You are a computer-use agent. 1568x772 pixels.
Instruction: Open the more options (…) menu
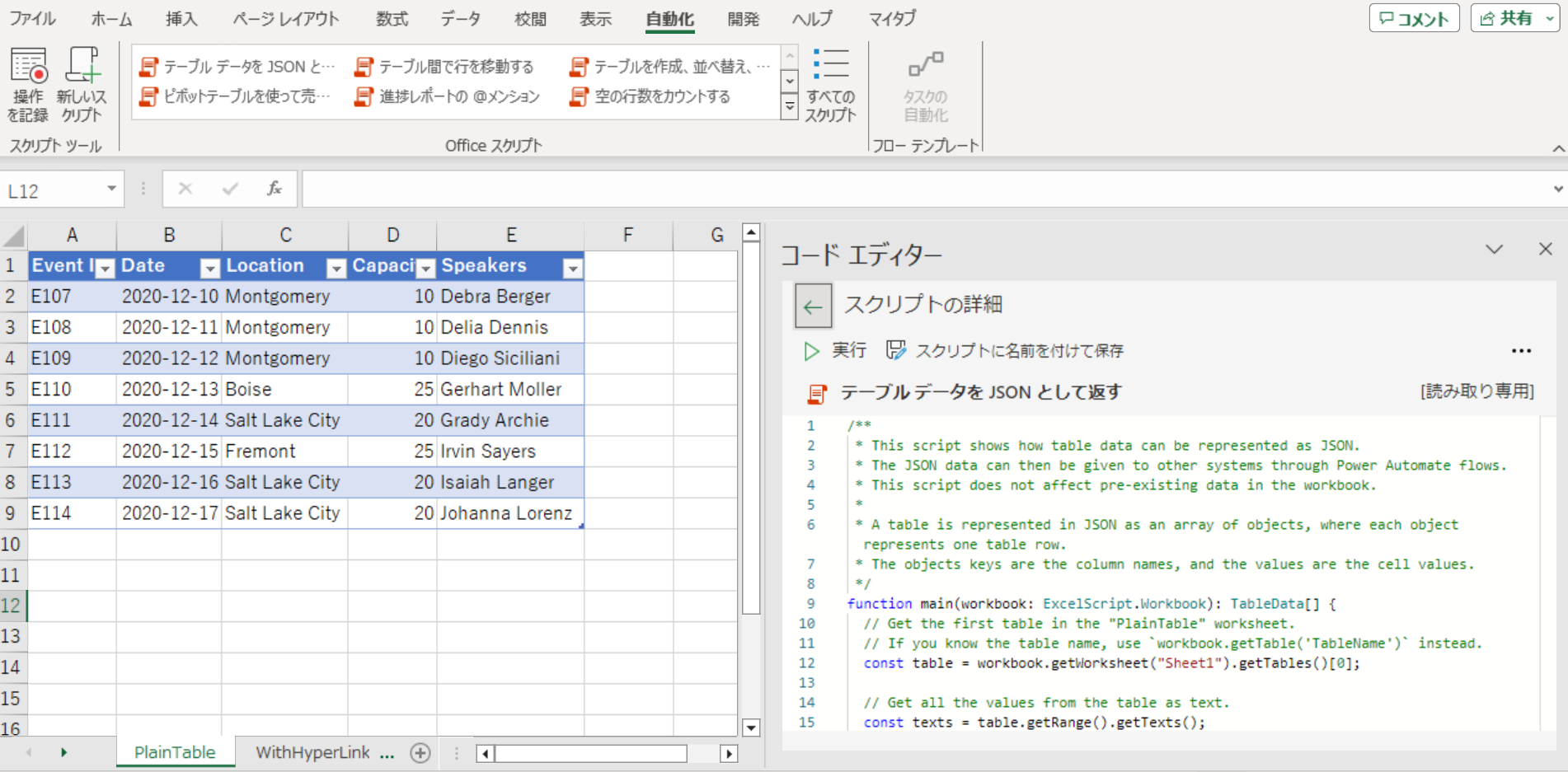click(1521, 350)
